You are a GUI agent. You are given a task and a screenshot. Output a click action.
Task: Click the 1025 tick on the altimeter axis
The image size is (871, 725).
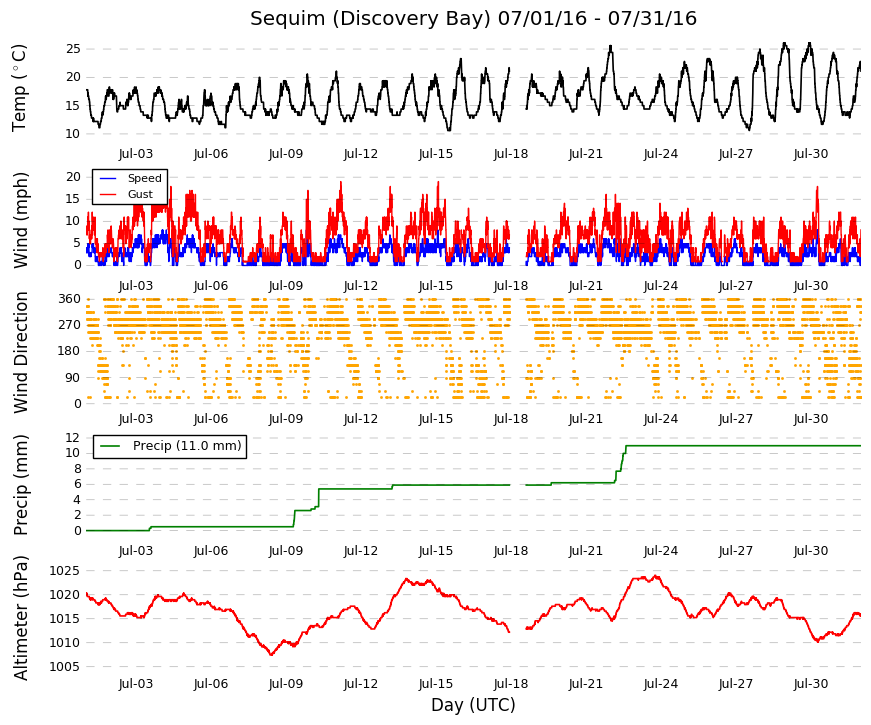click(x=64, y=571)
